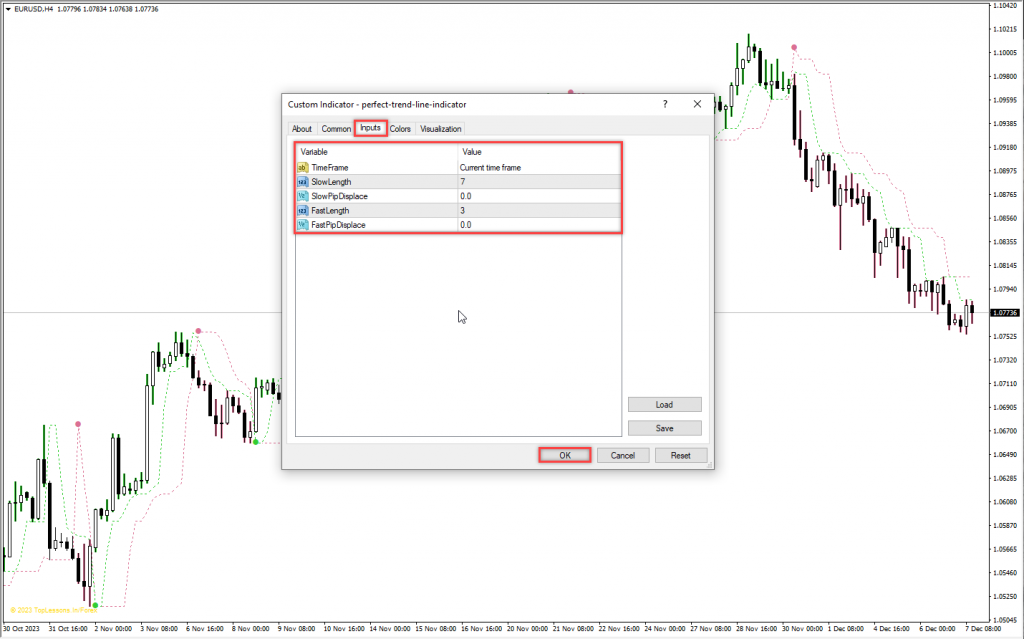Click the SlowPipDisplace double type icon

click(x=302, y=196)
